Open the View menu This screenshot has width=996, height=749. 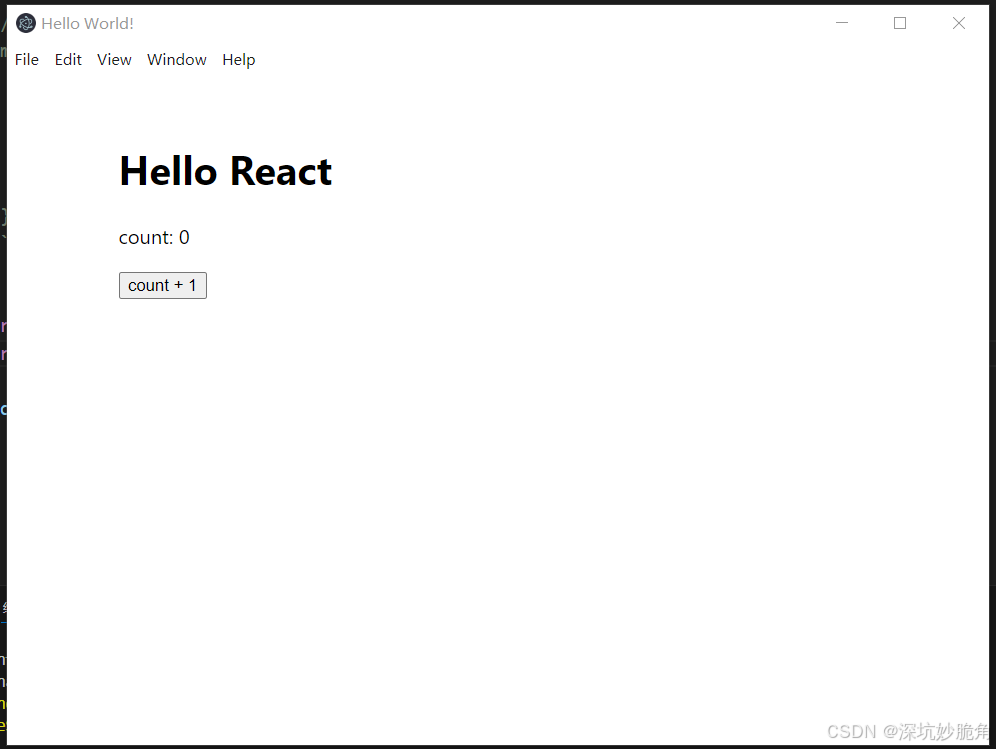click(x=114, y=60)
